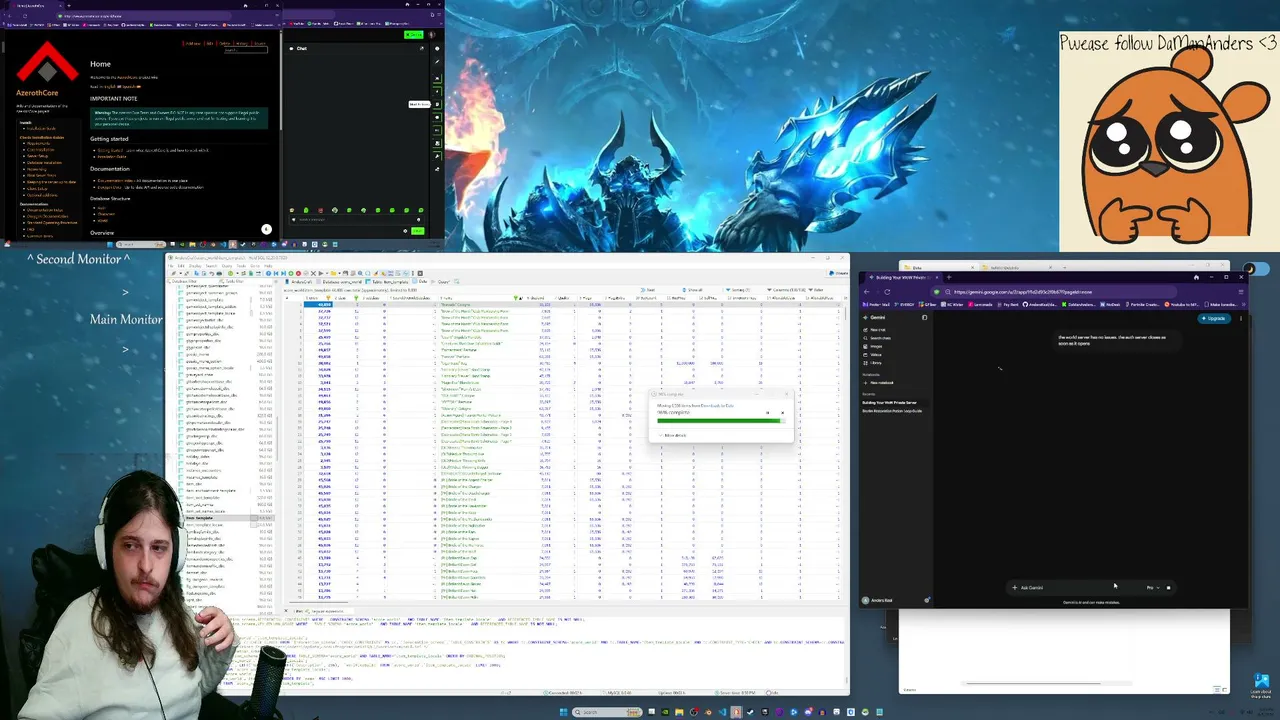Open the Help menu in HeidiSQL
The width and height of the screenshot is (1280, 720).
[268, 265]
